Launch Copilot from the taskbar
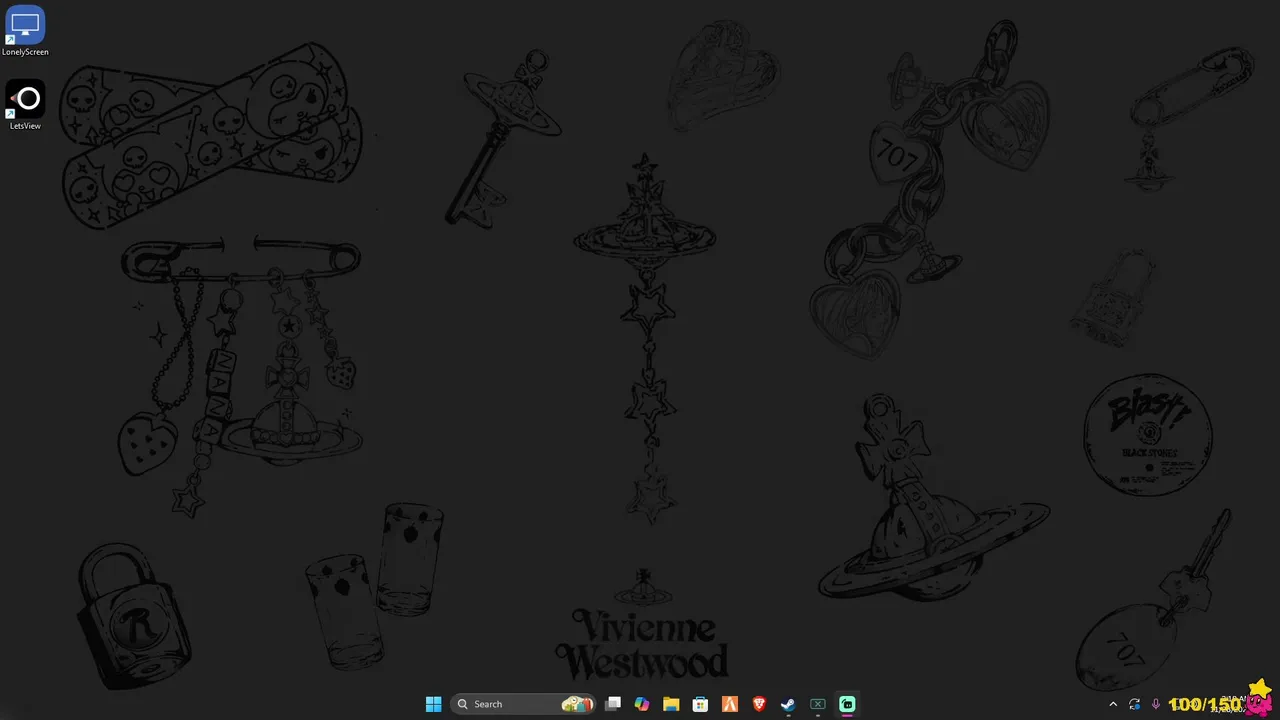 (x=642, y=704)
